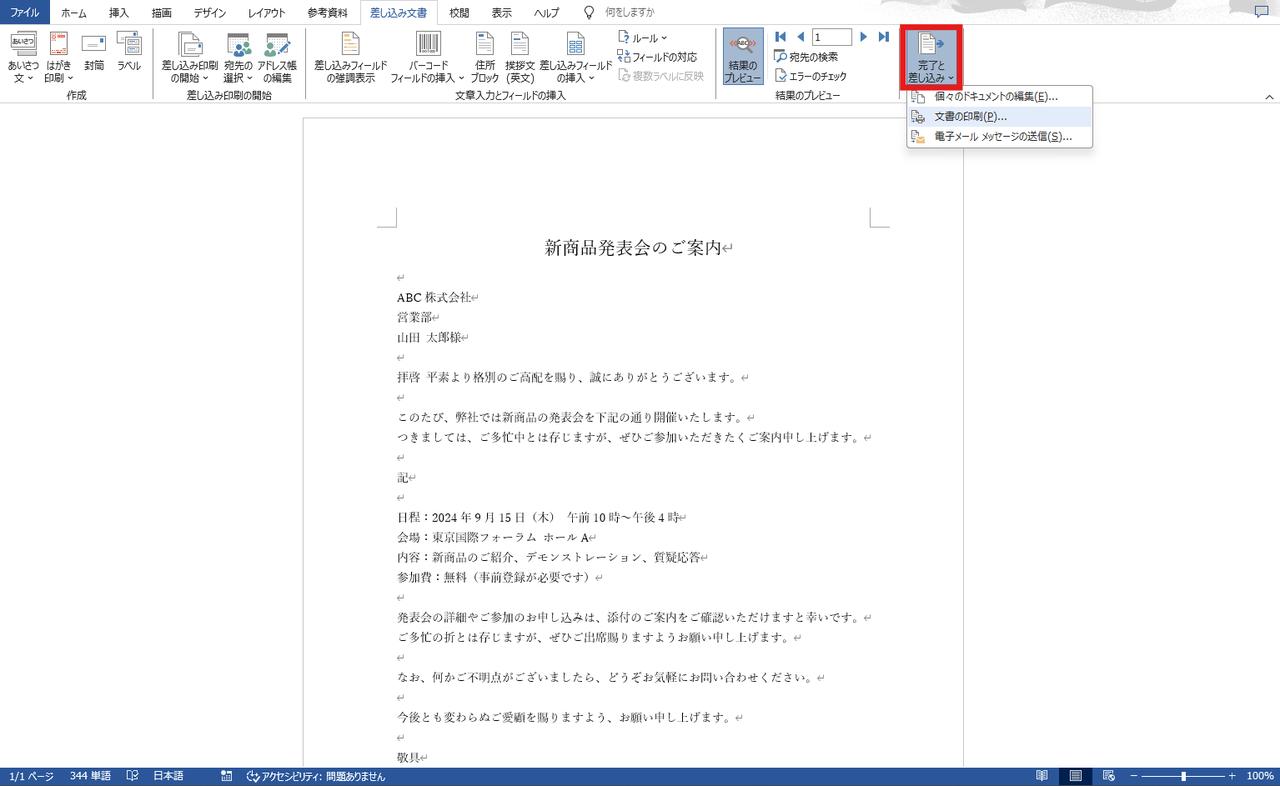Switch to Print Layout view icon
This screenshot has width=1280, height=786.
coord(1076,776)
